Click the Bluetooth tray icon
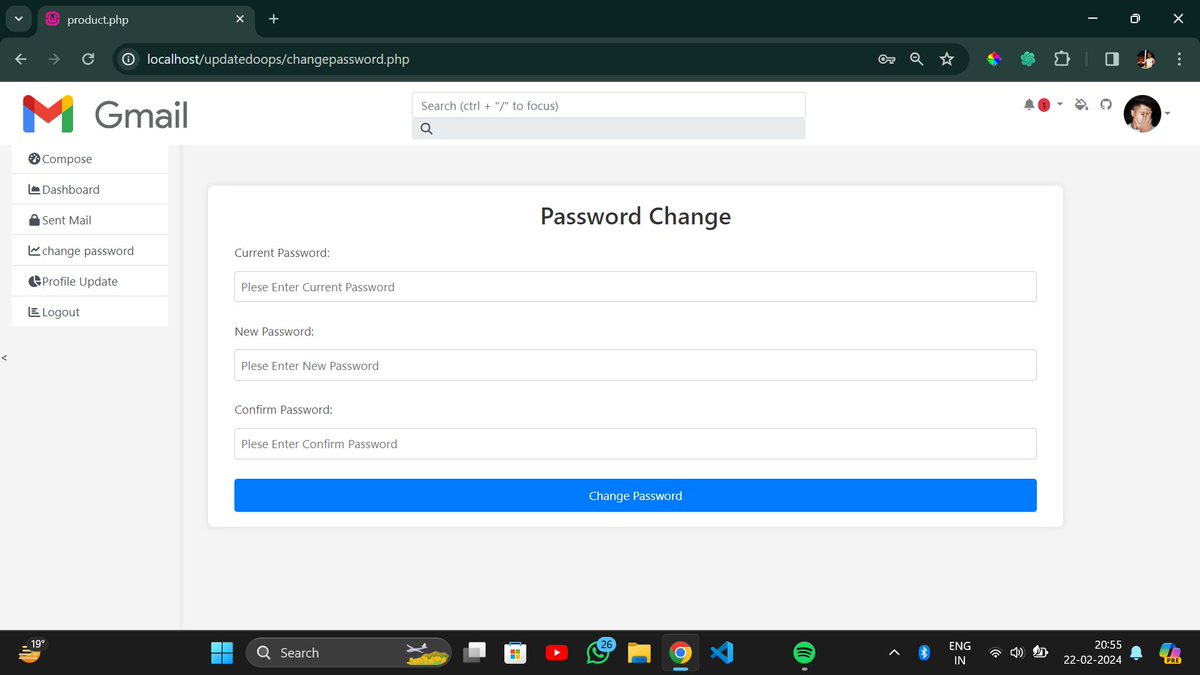 (x=925, y=653)
